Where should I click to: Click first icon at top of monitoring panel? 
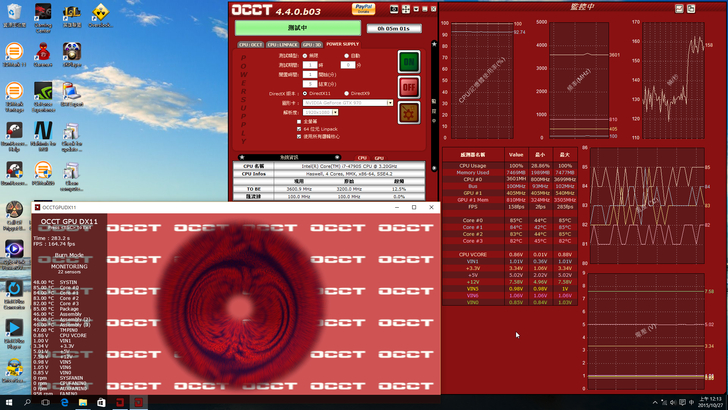[x=679, y=8]
